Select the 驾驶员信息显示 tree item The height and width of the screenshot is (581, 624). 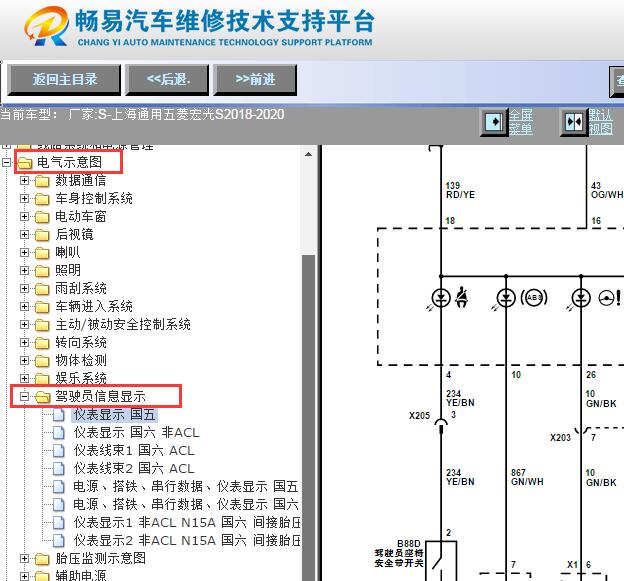tap(100, 396)
